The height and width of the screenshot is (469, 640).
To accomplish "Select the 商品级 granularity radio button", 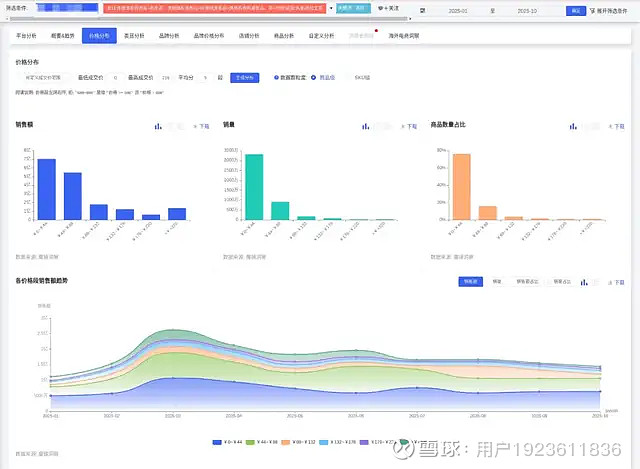I will (313, 78).
